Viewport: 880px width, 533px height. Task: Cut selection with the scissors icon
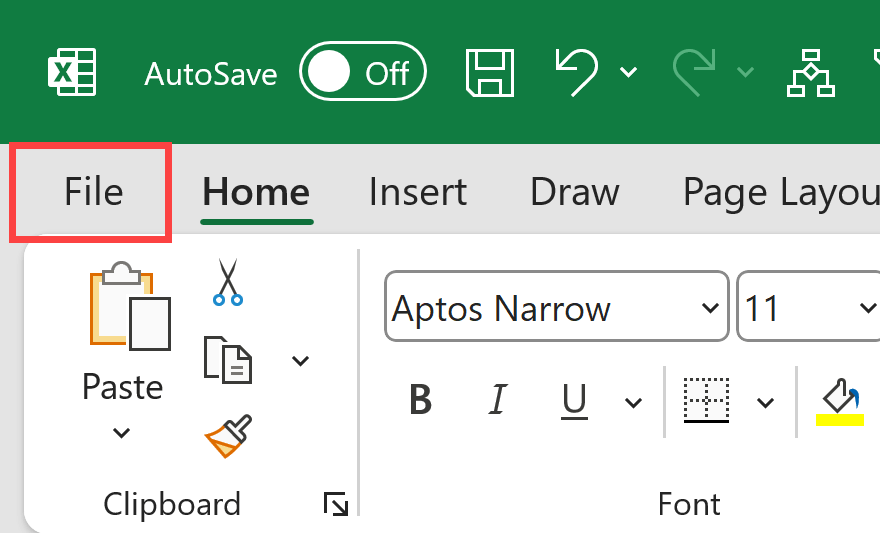pos(228,282)
